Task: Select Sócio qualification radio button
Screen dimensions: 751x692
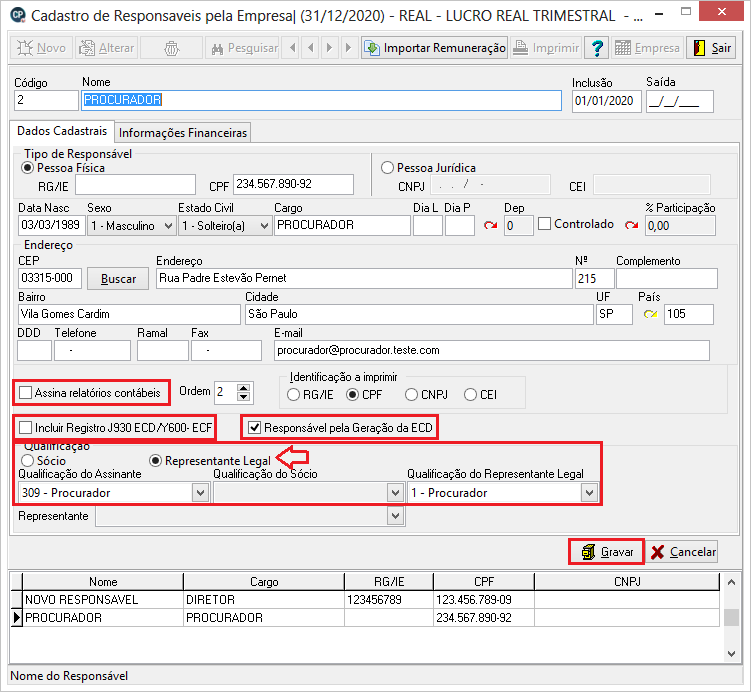Action: click(x=28, y=461)
